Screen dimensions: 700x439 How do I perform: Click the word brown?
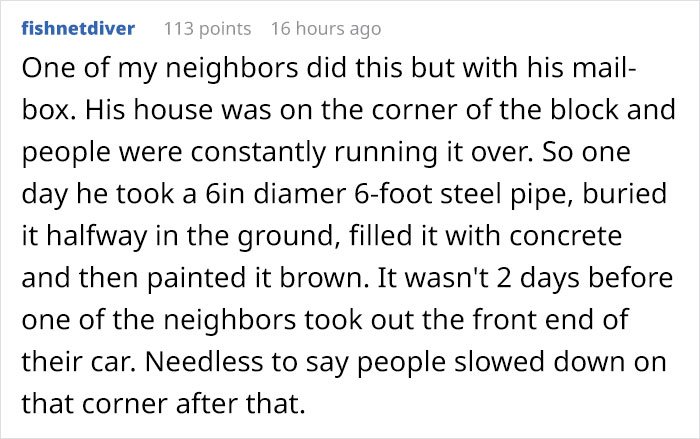point(321,279)
